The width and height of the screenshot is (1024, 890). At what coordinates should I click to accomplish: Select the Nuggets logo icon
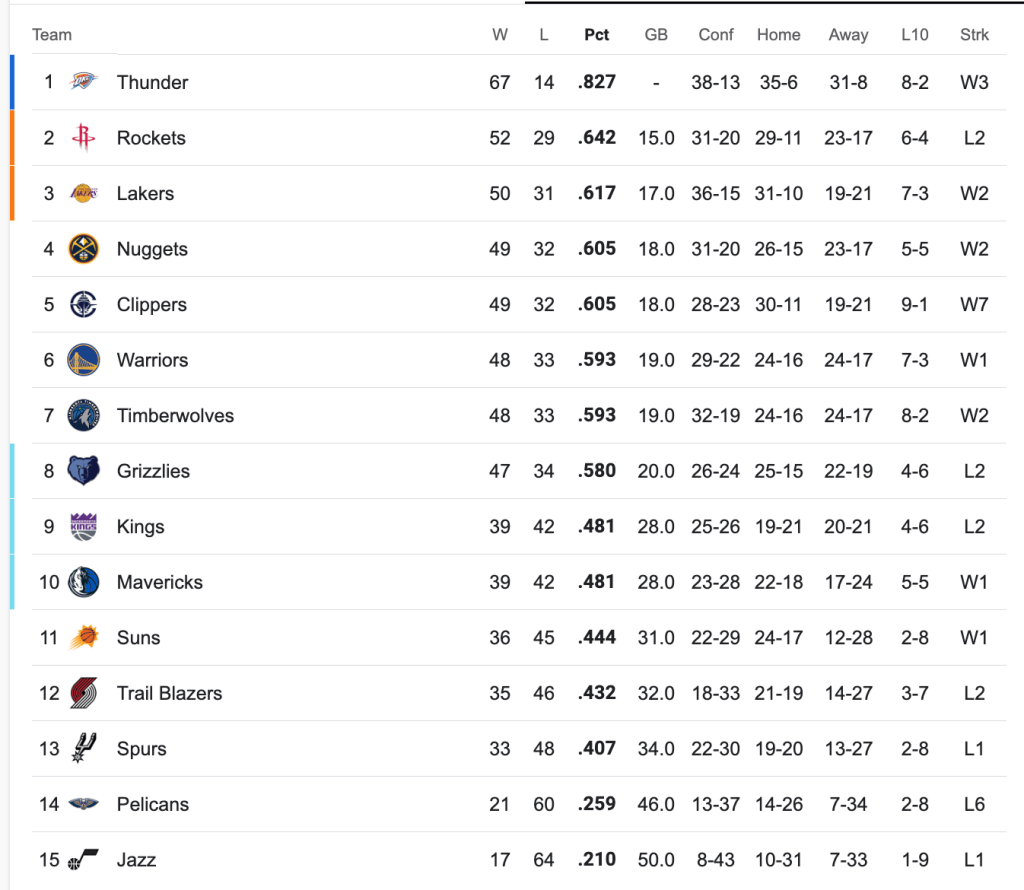(x=84, y=249)
